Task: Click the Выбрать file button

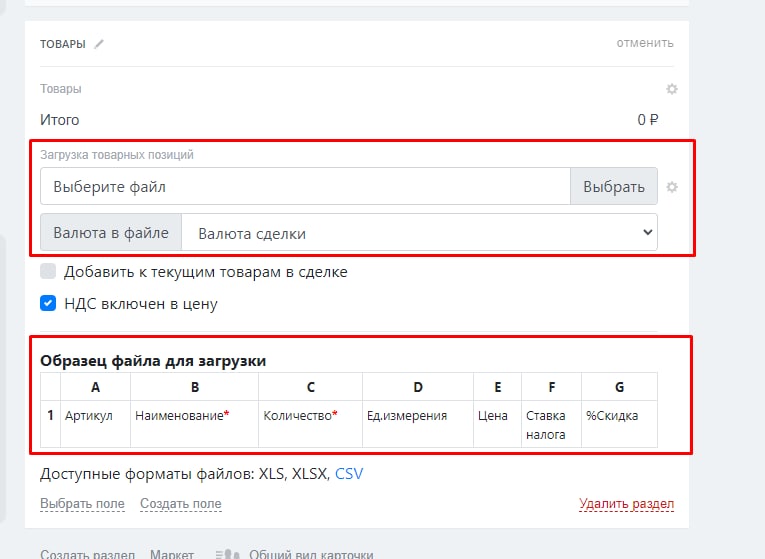Action: (614, 186)
